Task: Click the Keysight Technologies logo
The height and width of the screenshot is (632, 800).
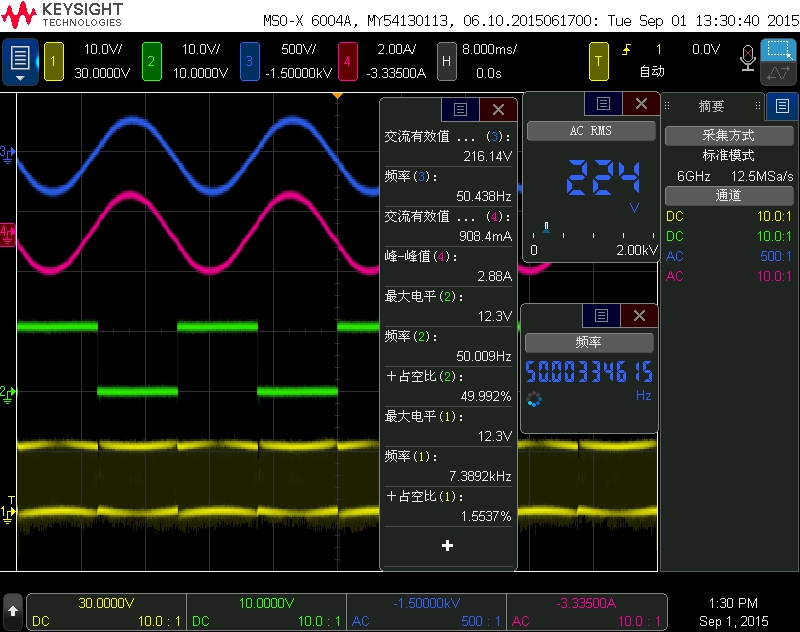Action: pyautogui.click(x=62, y=15)
